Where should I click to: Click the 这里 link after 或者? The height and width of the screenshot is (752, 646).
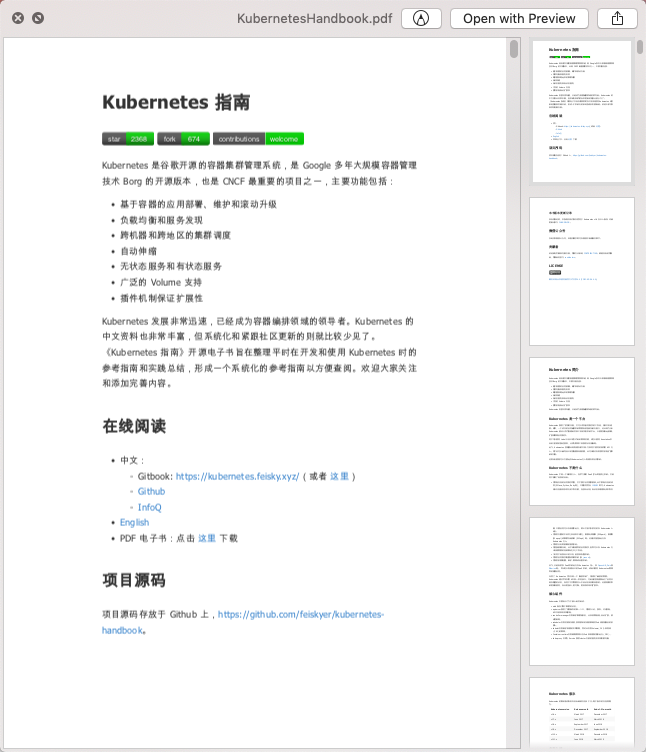pos(339,476)
